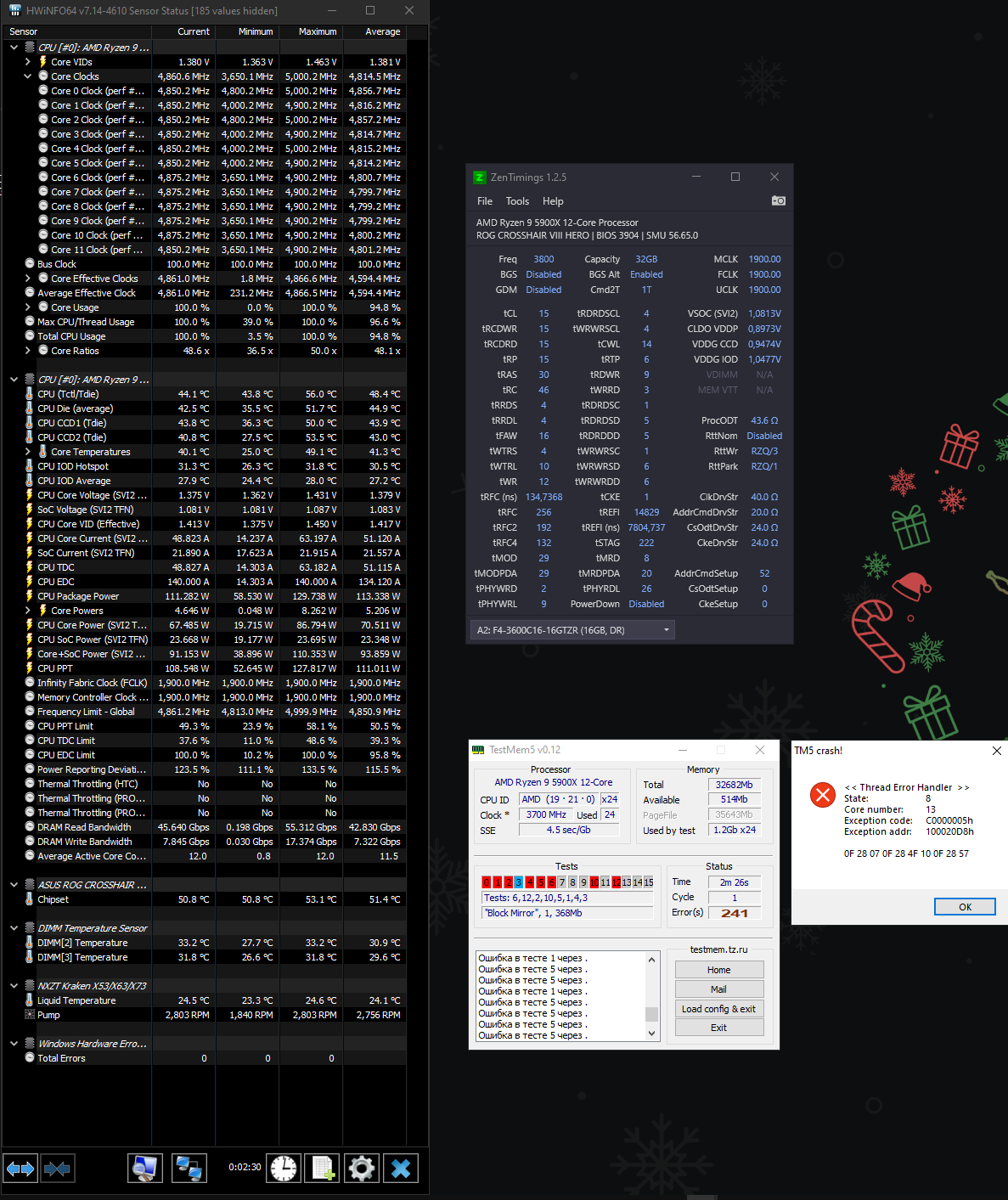Viewport: 1008px width, 1200px height.
Task: Click the Exit button in TestMem5
Action: click(719, 1028)
